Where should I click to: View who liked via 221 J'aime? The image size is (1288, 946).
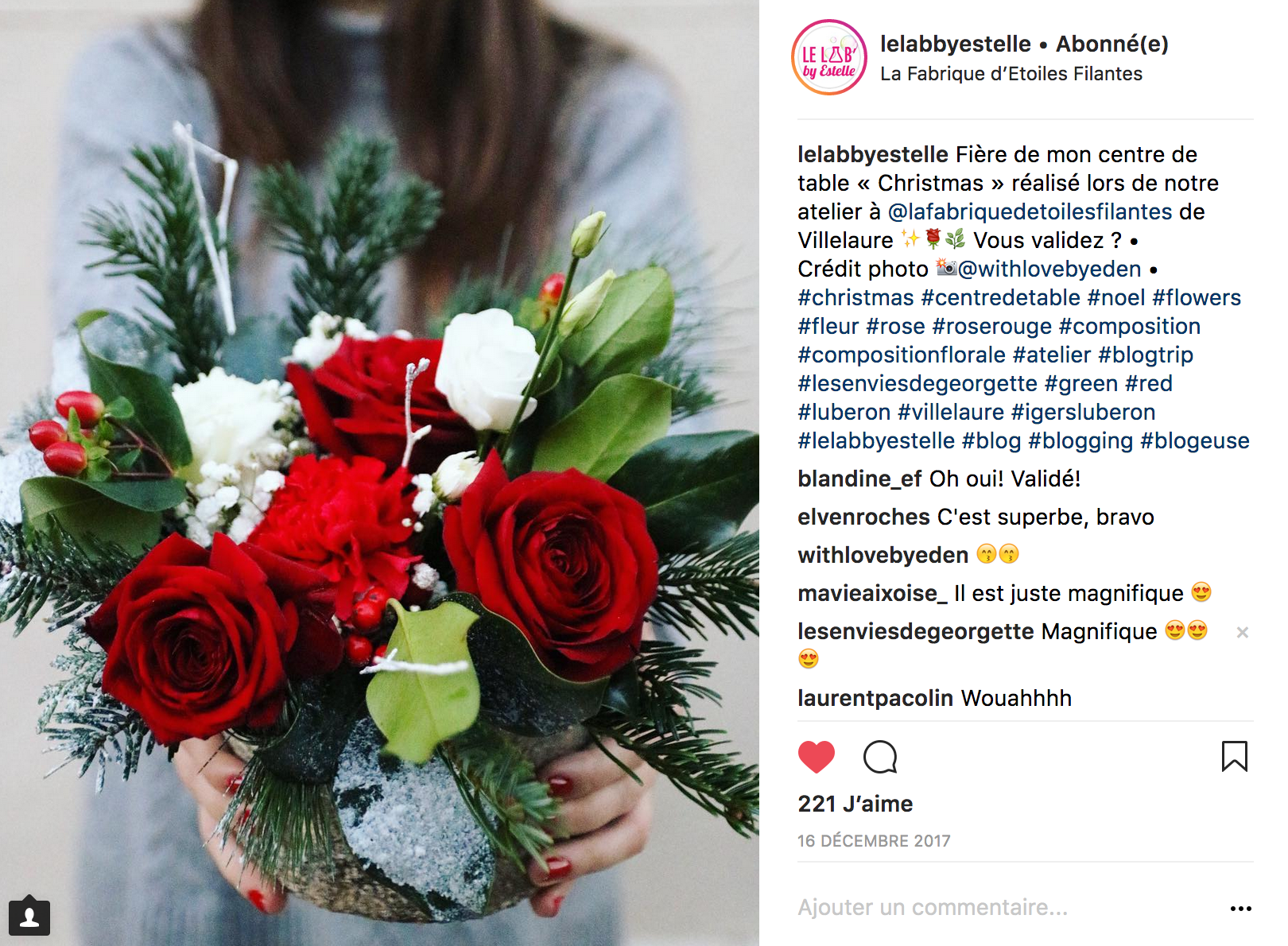855,804
